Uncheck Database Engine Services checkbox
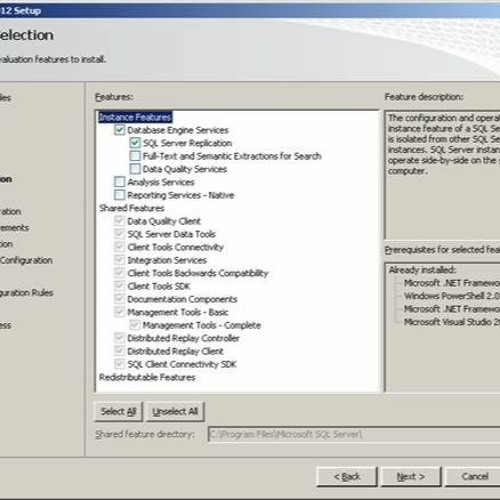The image size is (500, 500). [119, 130]
